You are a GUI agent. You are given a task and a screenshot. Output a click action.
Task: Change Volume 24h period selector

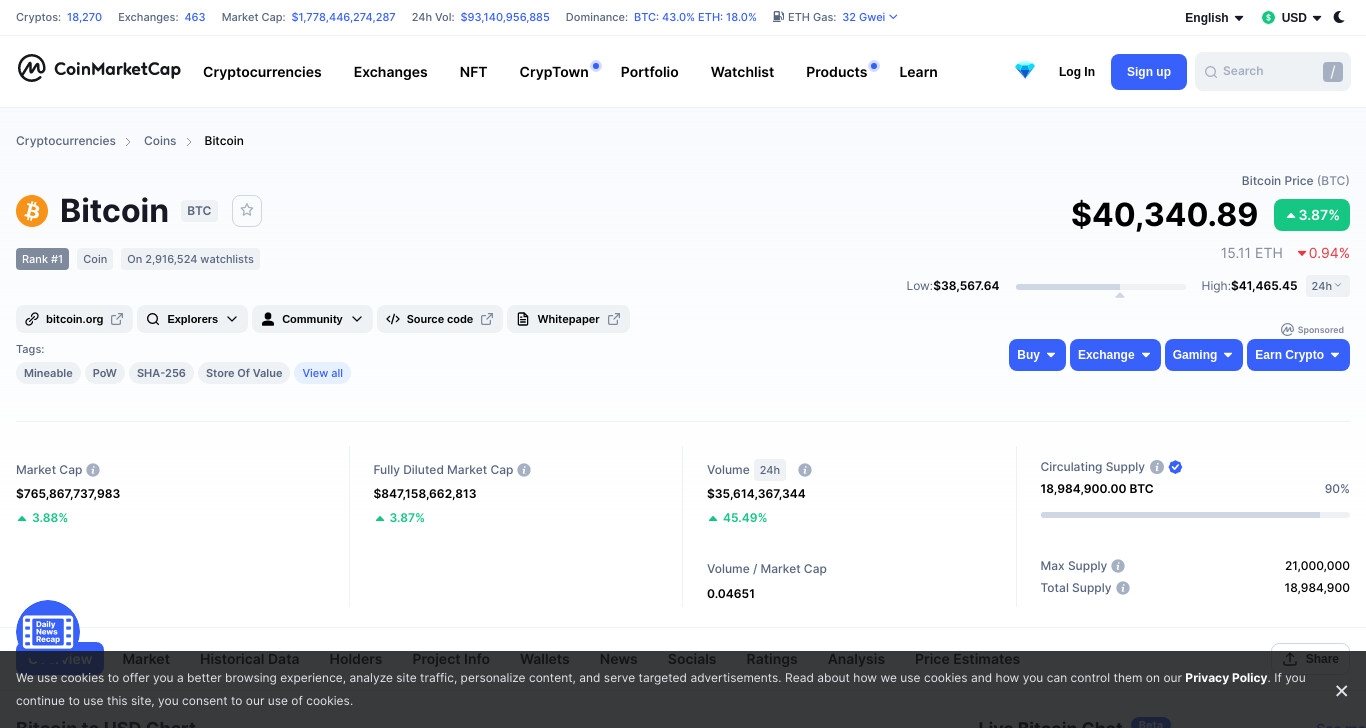point(769,470)
